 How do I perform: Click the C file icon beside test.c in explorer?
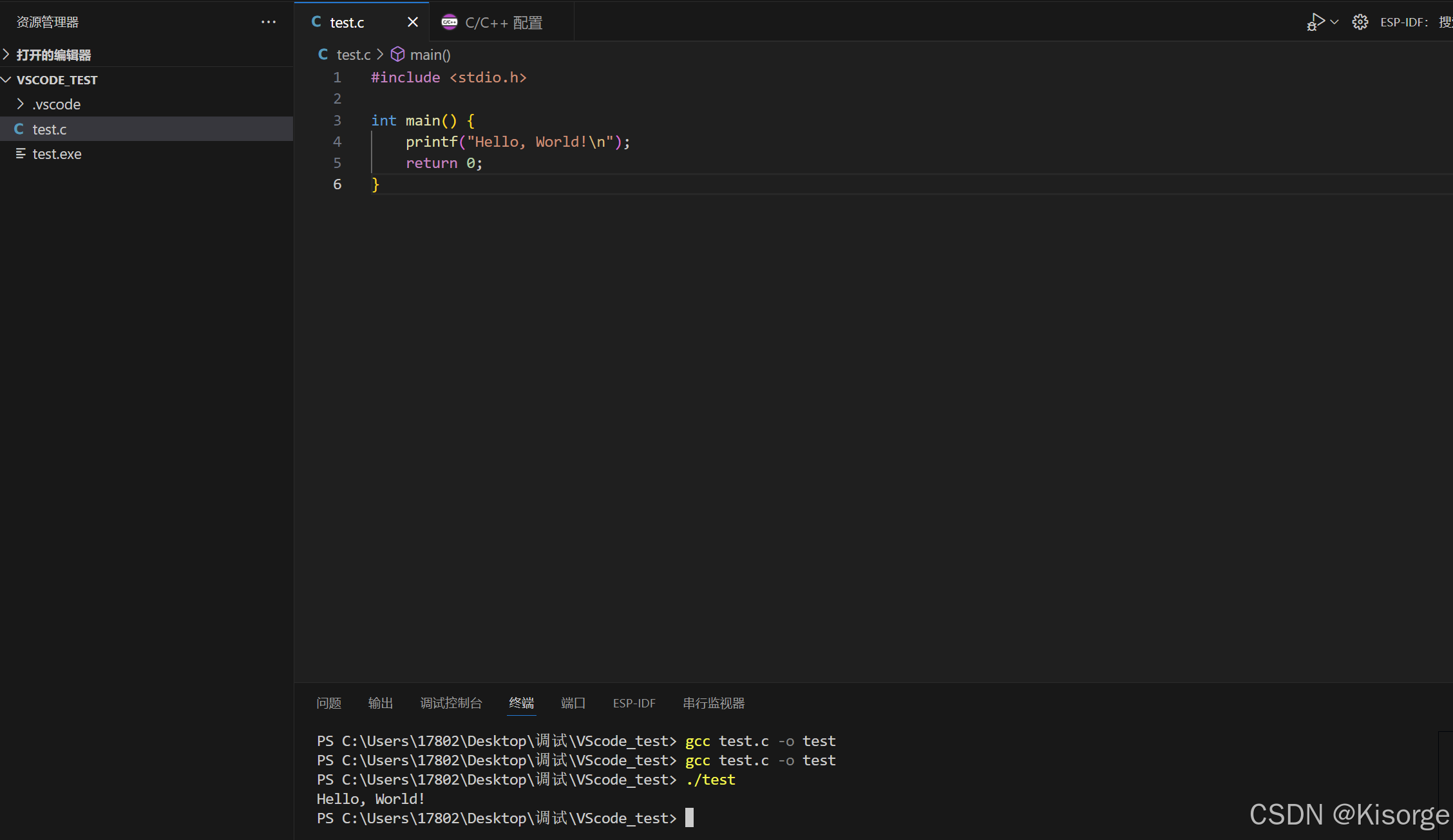tap(19, 129)
